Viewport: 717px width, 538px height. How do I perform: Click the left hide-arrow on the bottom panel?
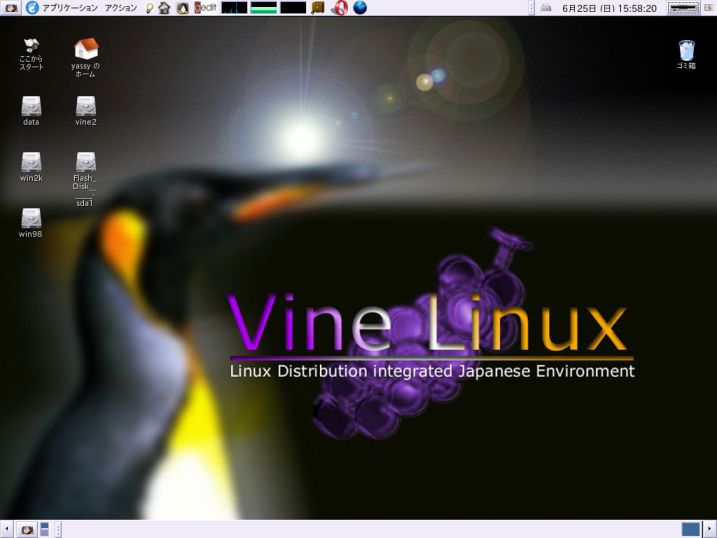(x=6, y=529)
